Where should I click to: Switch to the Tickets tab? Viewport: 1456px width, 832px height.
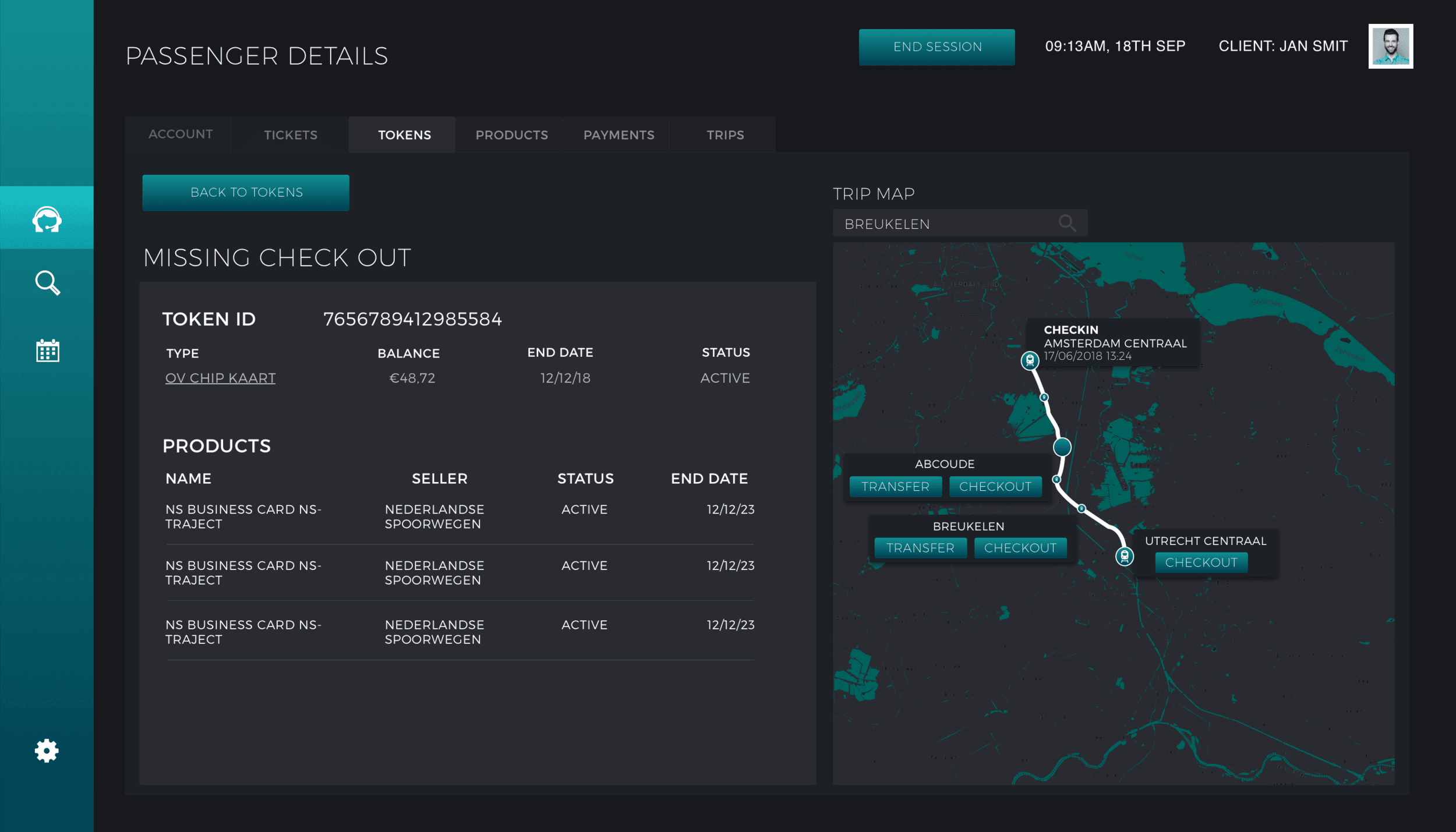[x=291, y=135]
